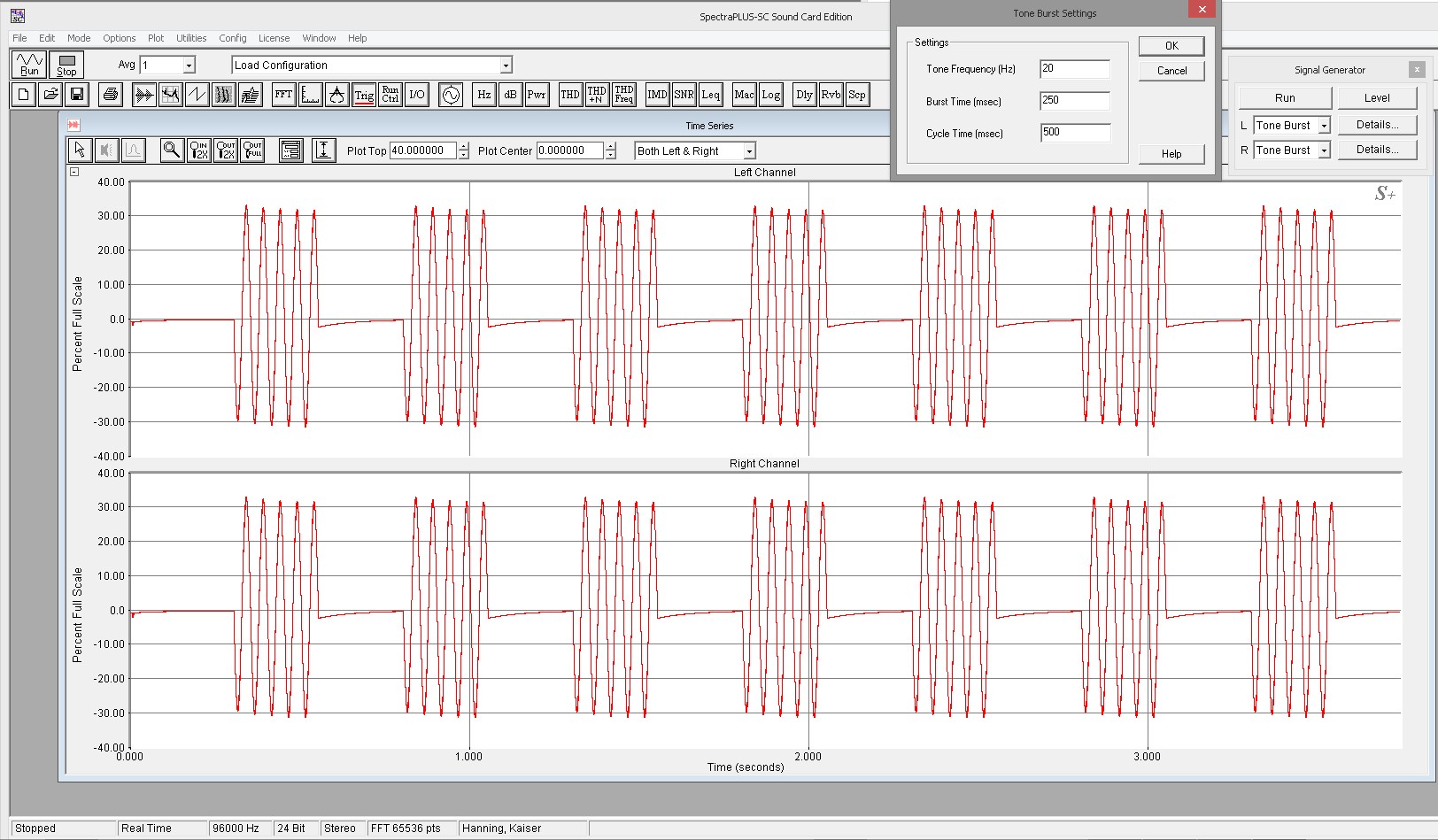This screenshot has height=840, width=1438.
Task: Click the FFT 65536 pts status entry
Action: coord(412,828)
